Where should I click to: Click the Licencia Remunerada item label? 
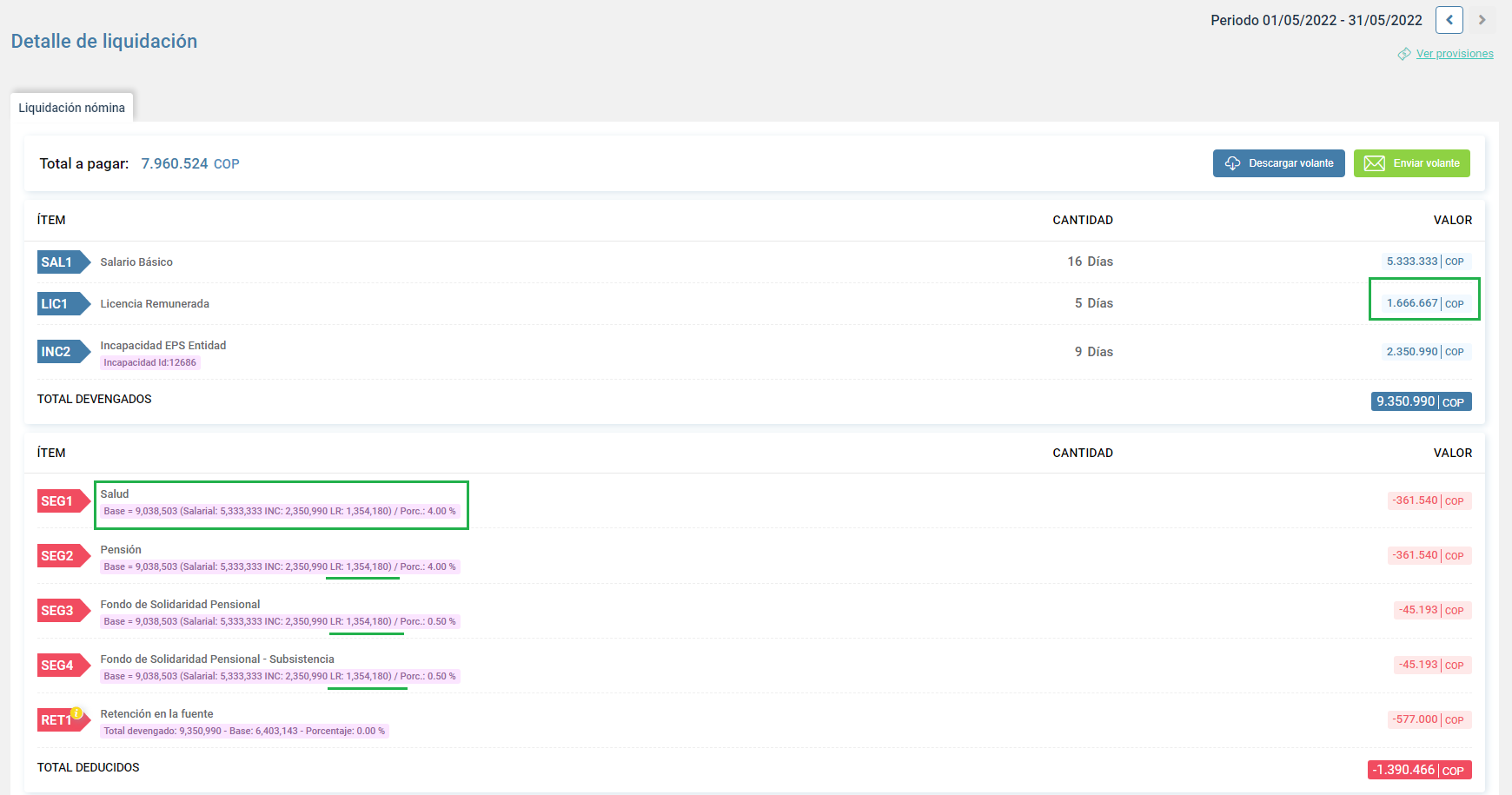155,304
